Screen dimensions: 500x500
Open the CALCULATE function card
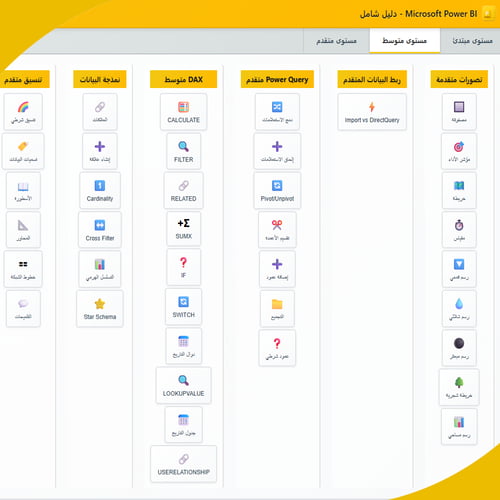click(x=183, y=112)
